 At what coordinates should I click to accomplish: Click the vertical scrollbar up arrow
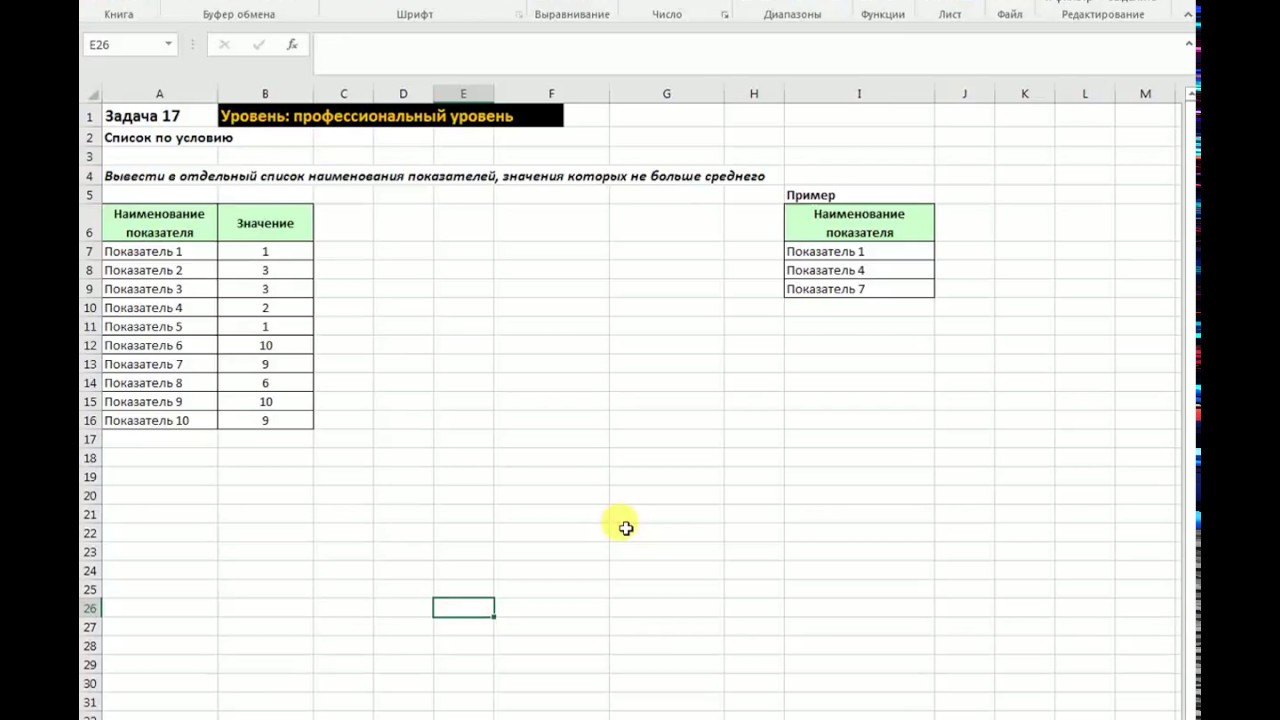(x=1190, y=94)
